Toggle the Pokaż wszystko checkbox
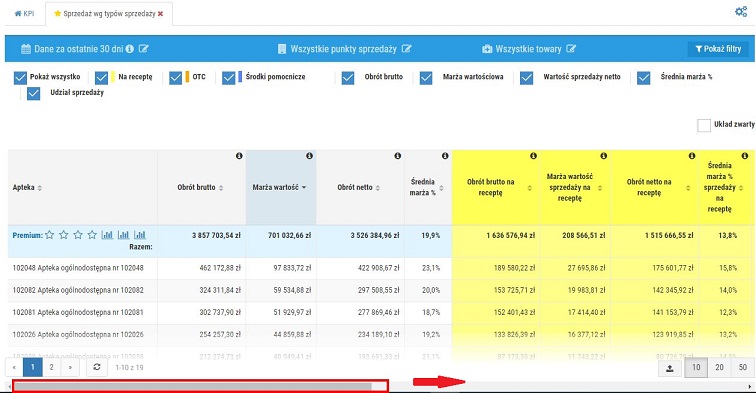 (20, 78)
